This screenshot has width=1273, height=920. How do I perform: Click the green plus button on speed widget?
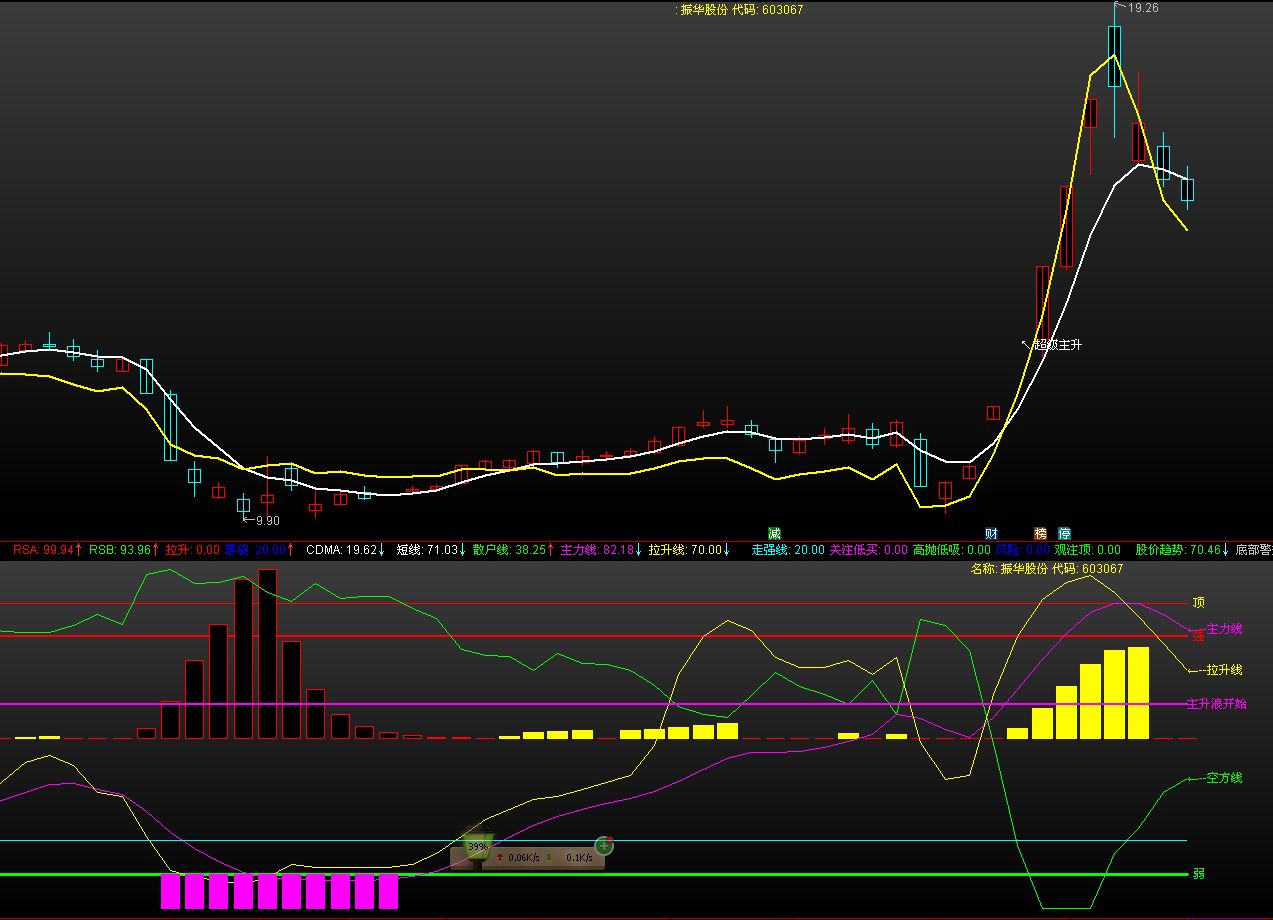pyautogui.click(x=603, y=846)
